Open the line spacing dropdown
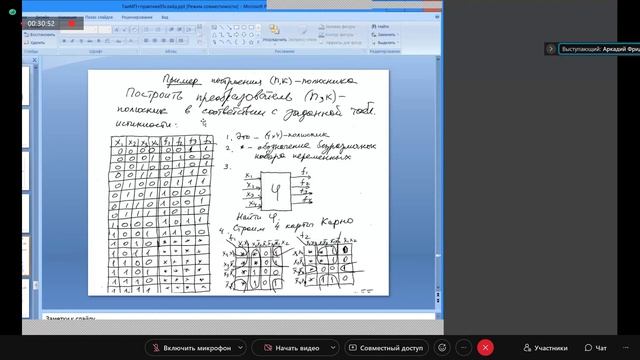This screenshot has height=360, width=640. coord(190,29)
